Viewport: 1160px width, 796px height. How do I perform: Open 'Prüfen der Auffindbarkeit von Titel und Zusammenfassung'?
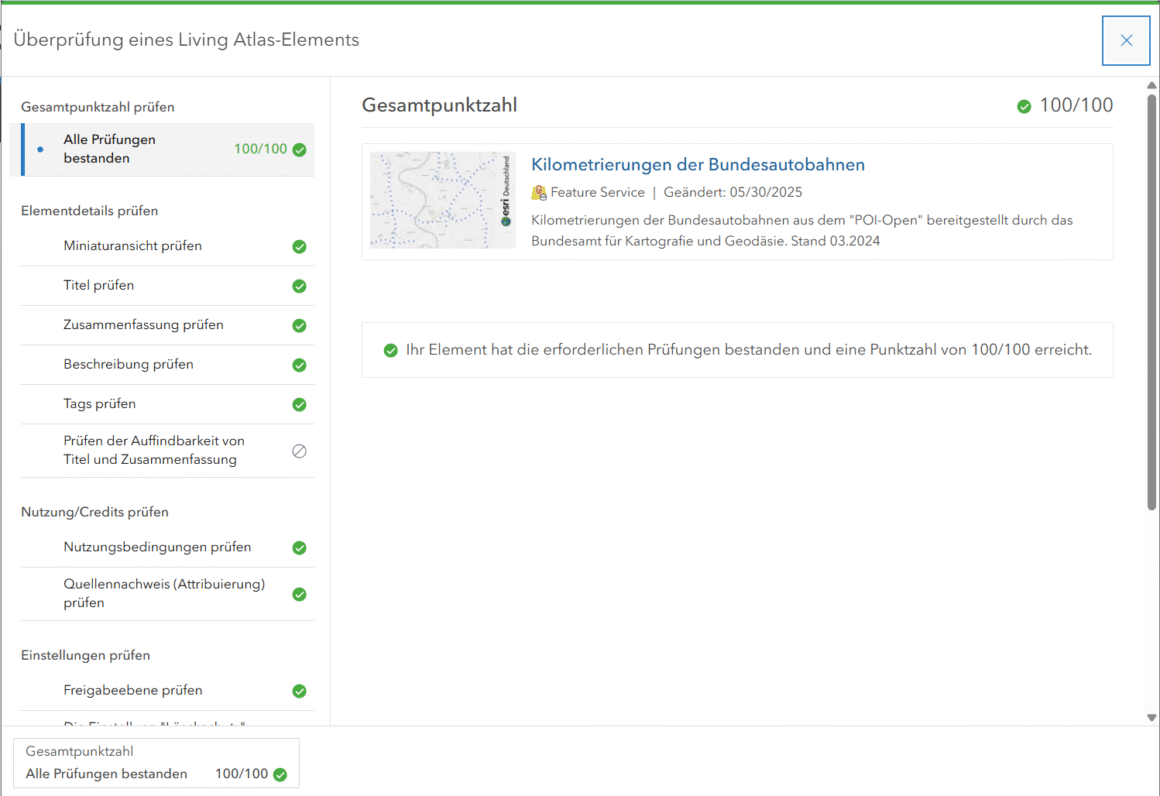(168, 451)
